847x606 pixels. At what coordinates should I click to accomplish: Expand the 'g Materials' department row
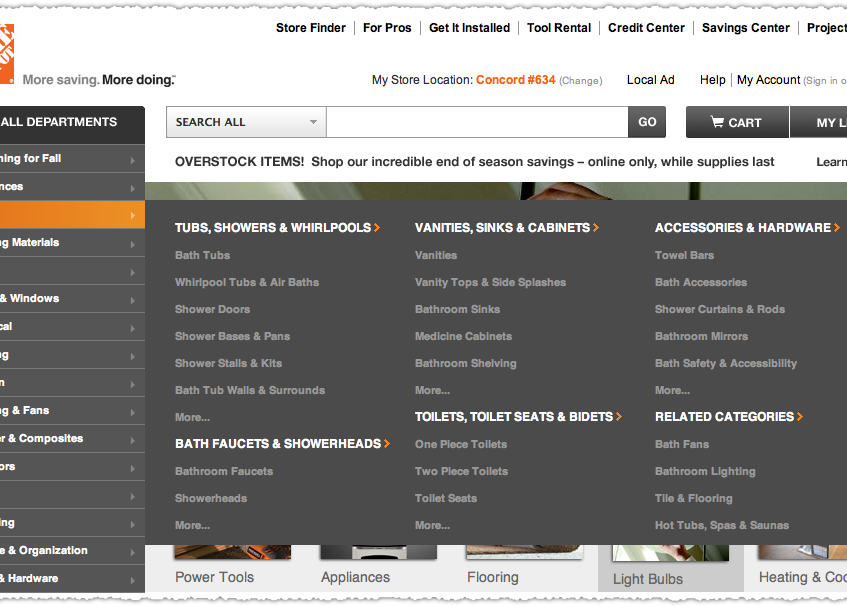(x=72, y=243)
